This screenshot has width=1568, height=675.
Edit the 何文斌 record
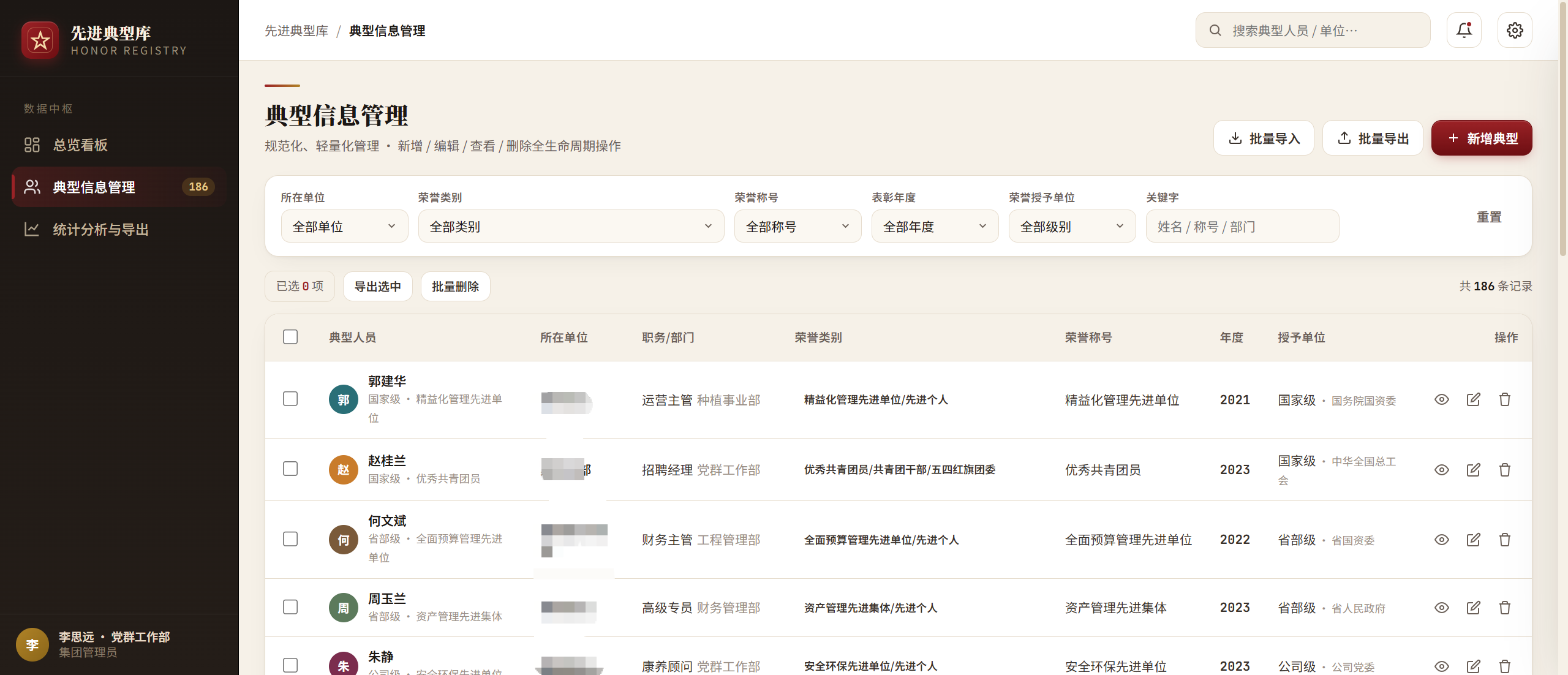(1474, 540)
